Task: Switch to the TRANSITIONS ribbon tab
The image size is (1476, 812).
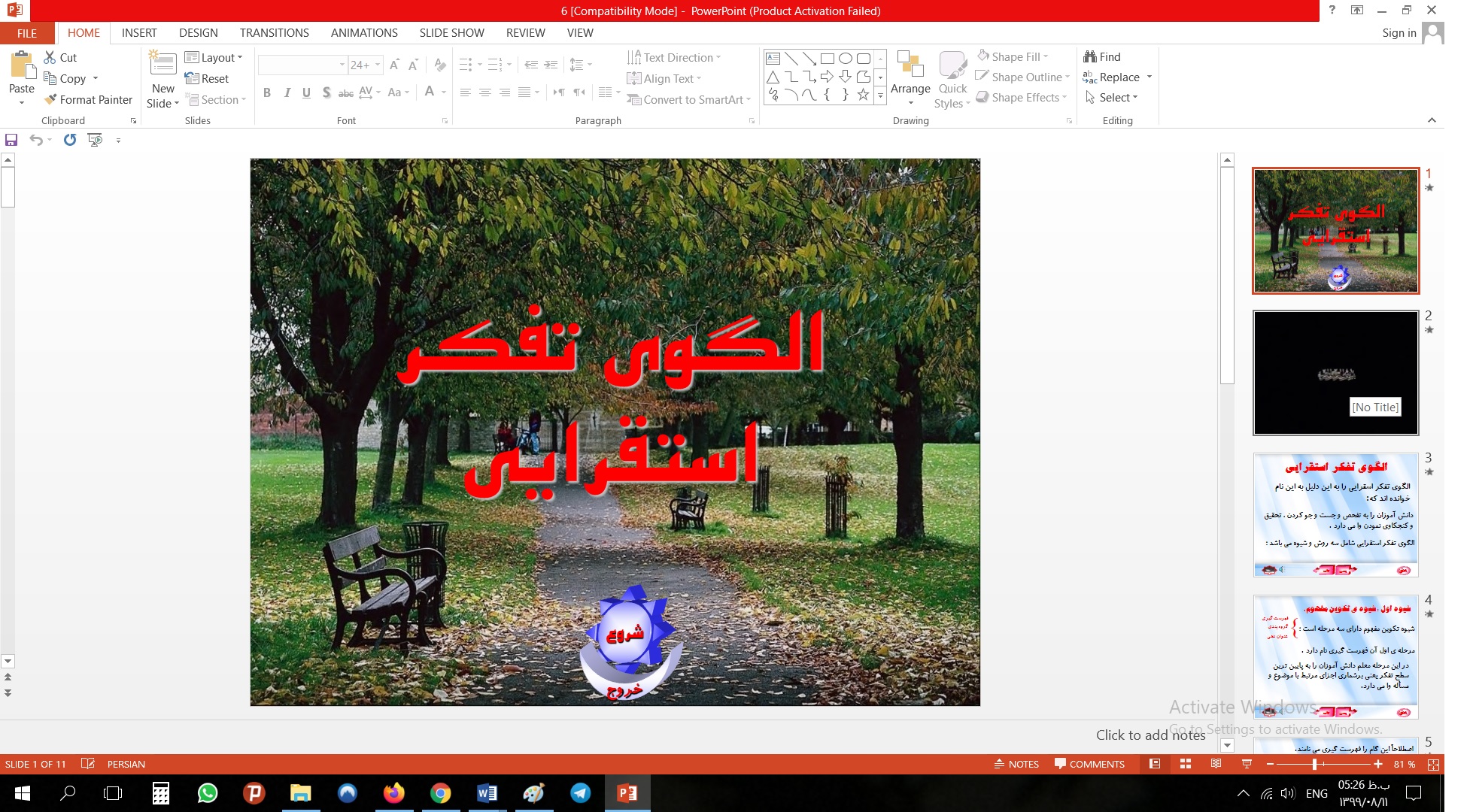Action: point(274,33)
